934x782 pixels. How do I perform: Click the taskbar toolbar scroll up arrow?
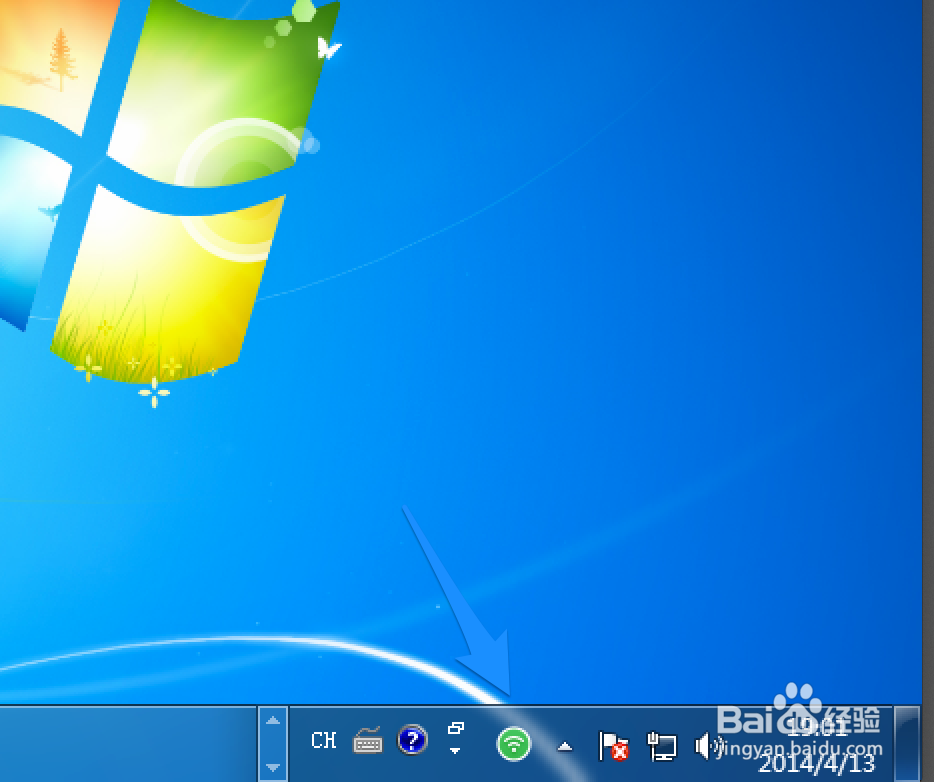pyautogui.click(x=273, y=721)
